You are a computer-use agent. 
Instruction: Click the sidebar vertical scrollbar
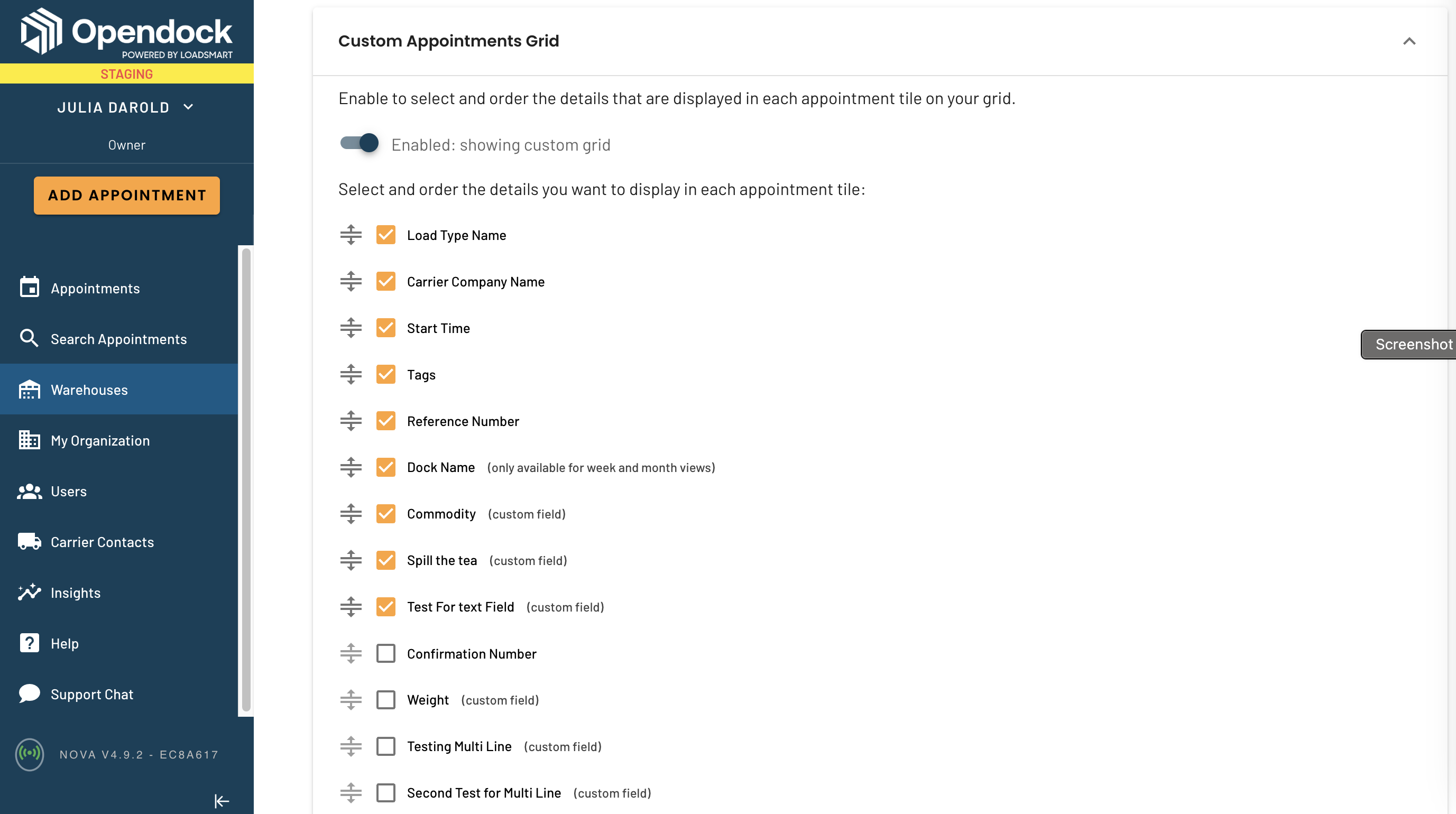(x=246, y=480)
